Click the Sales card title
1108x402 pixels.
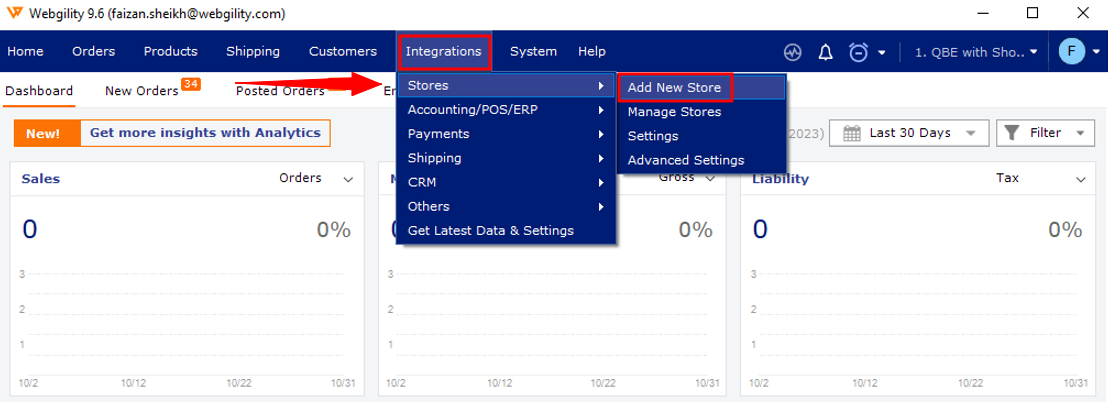[41, 179]
